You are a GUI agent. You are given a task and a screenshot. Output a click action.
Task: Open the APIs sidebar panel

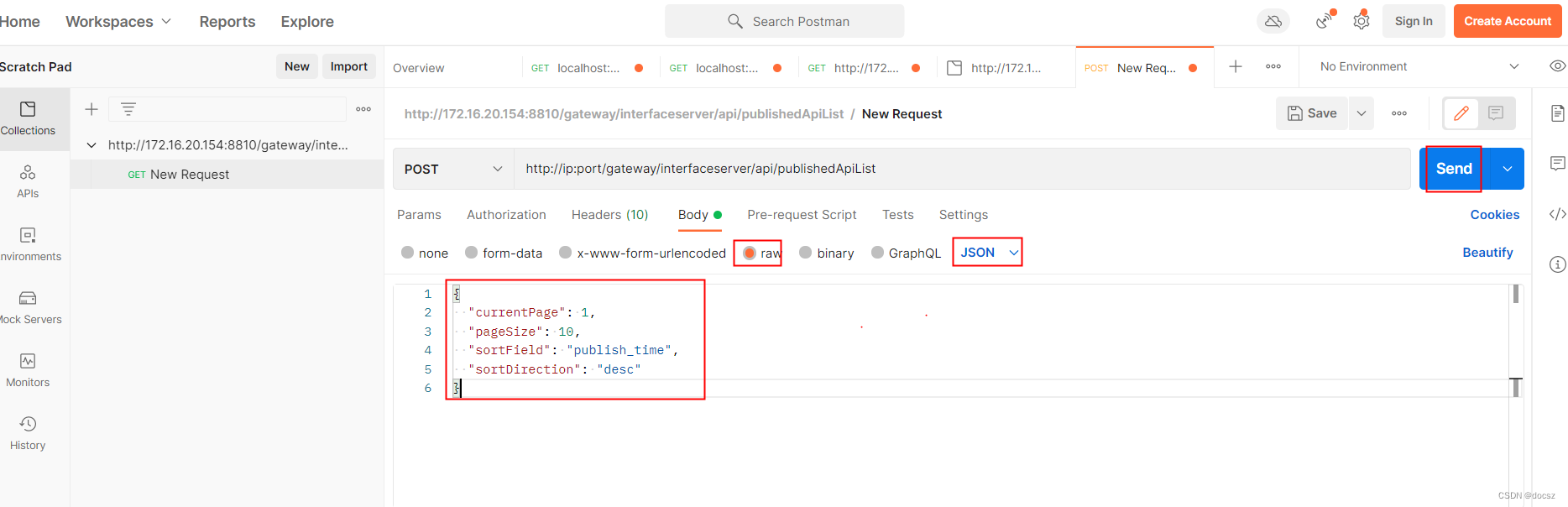click(28, 181)
